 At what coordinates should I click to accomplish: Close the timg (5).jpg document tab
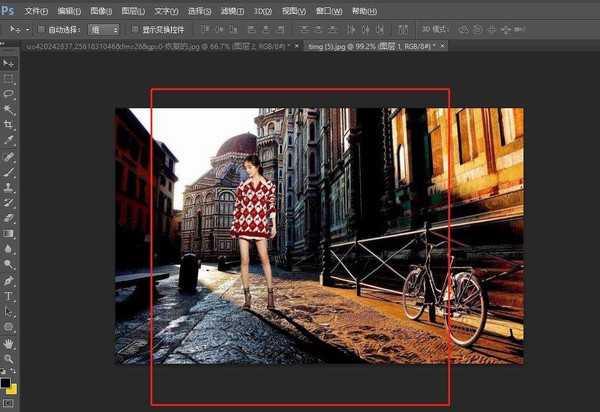[442, 46]
